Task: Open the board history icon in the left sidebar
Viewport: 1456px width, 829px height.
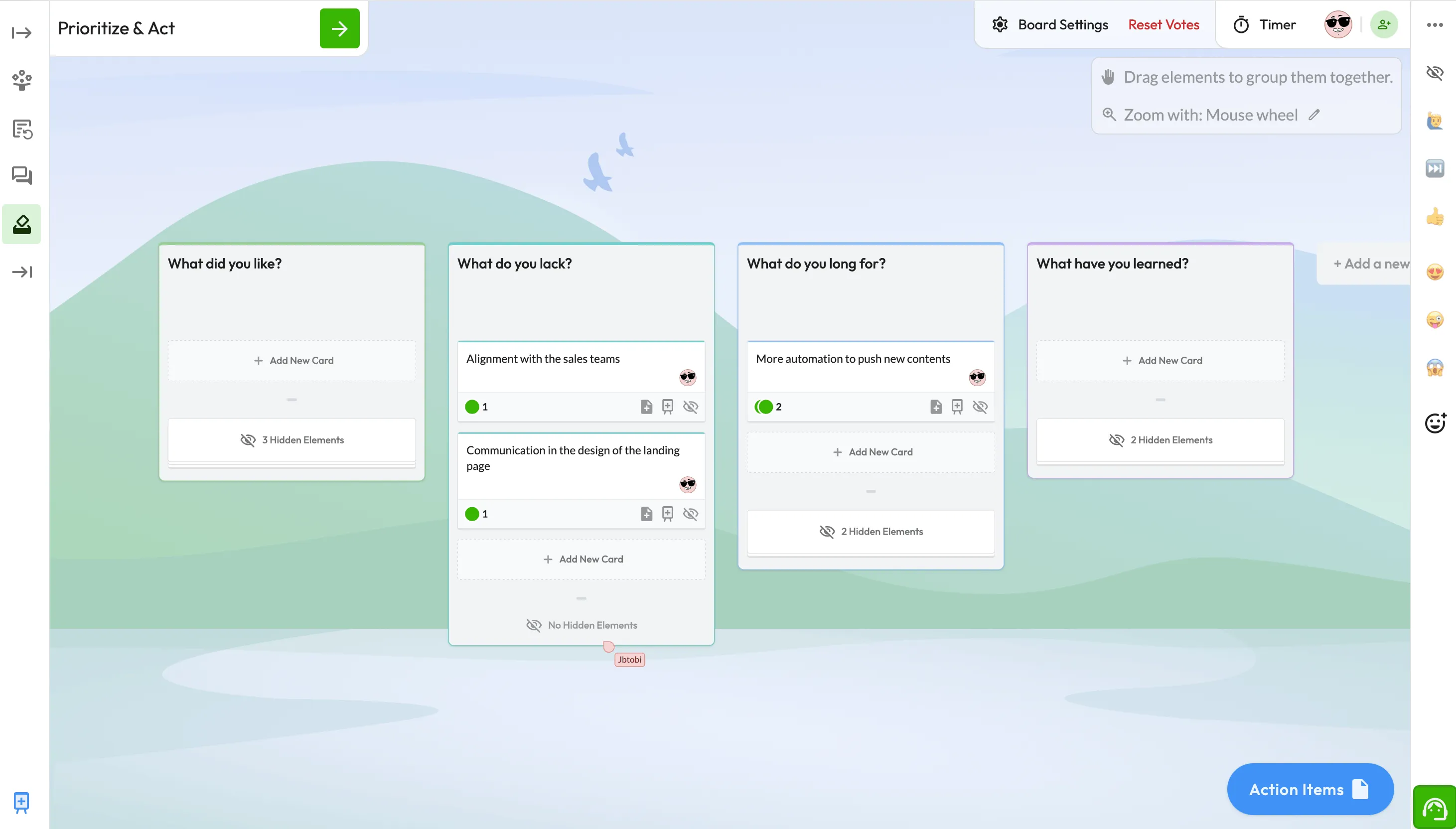Action: tap(21, 129)
